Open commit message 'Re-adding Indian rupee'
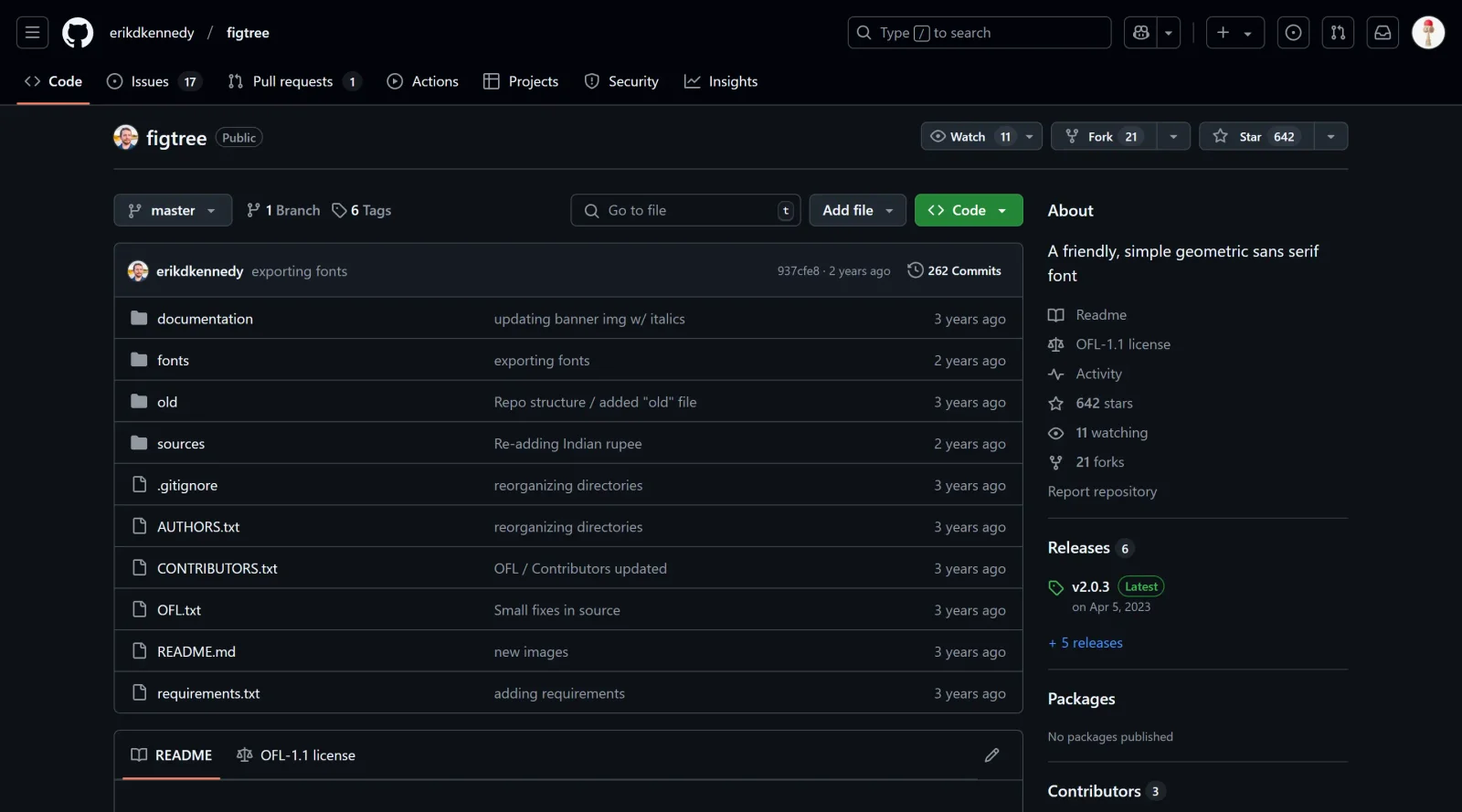 click(x=567, y=444)
